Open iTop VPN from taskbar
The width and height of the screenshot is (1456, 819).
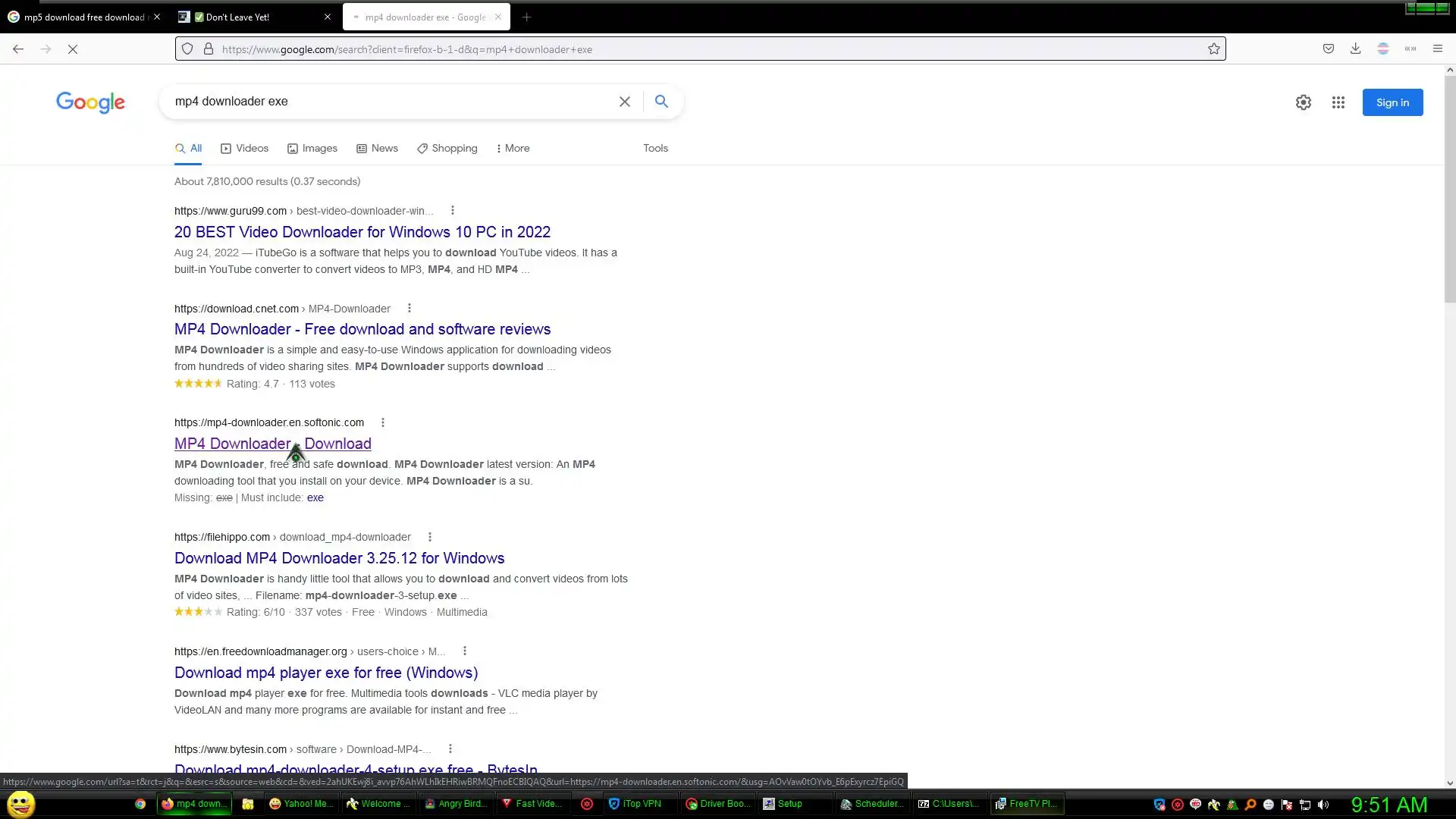point(636,804)
